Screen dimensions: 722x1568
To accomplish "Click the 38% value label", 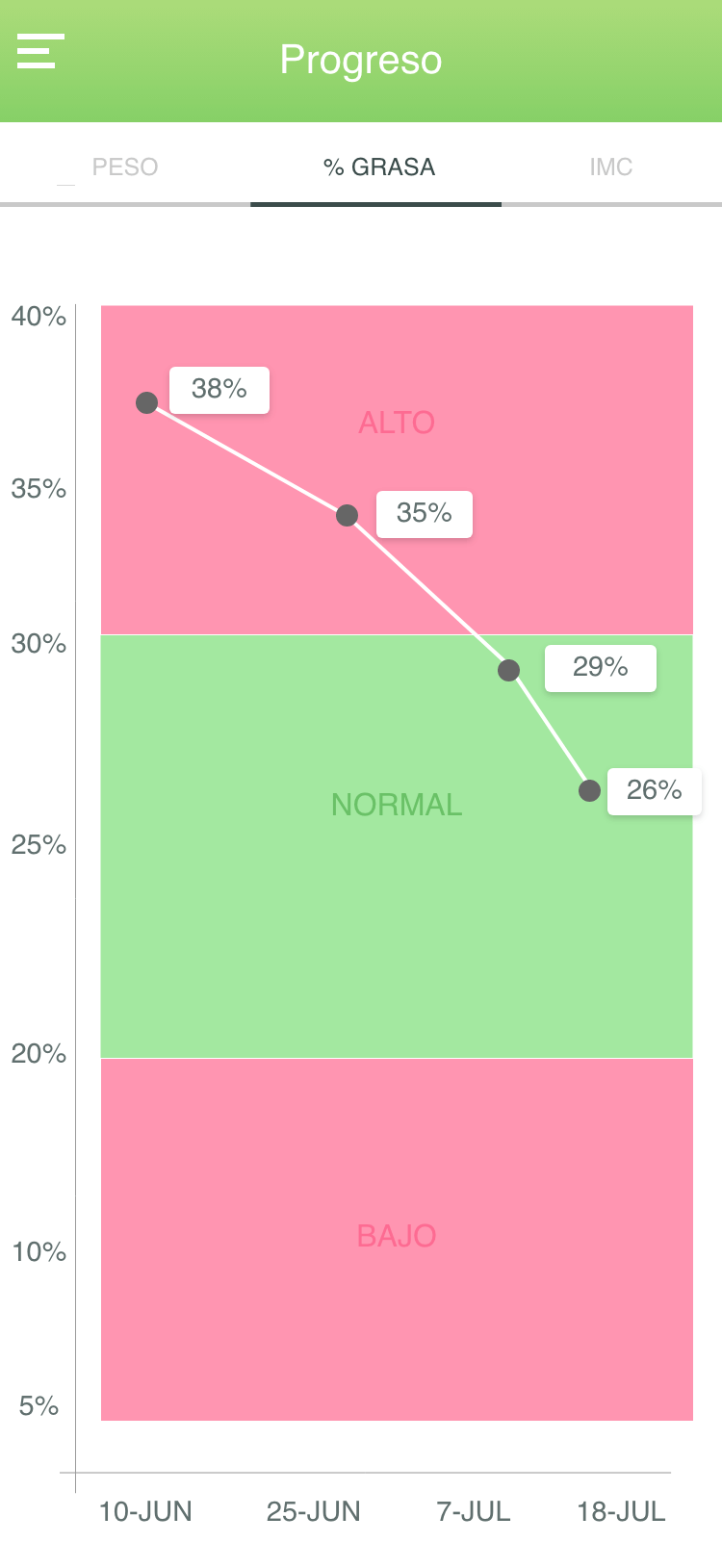I will click(219, 390).
